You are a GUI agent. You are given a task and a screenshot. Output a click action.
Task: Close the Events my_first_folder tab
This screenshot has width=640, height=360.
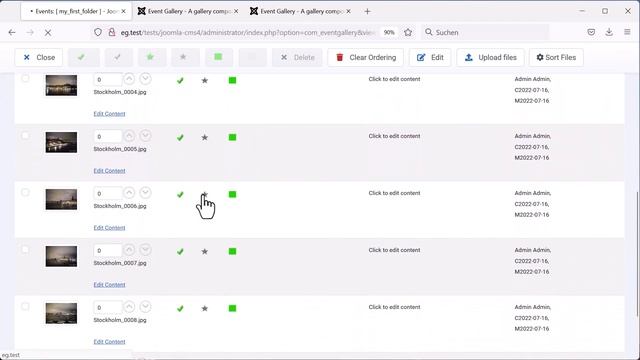[123, 11]
